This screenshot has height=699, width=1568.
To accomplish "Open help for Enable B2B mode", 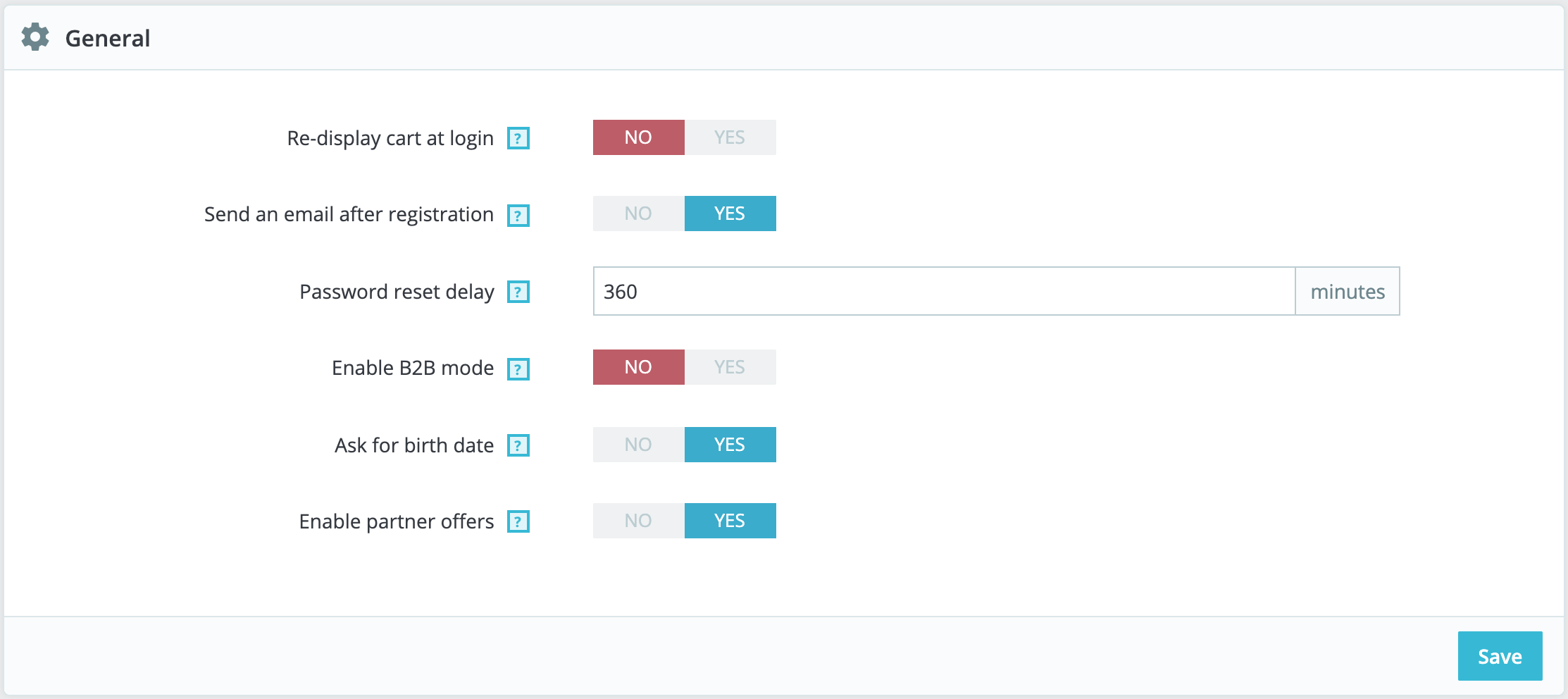I will (x=519, y=369).
